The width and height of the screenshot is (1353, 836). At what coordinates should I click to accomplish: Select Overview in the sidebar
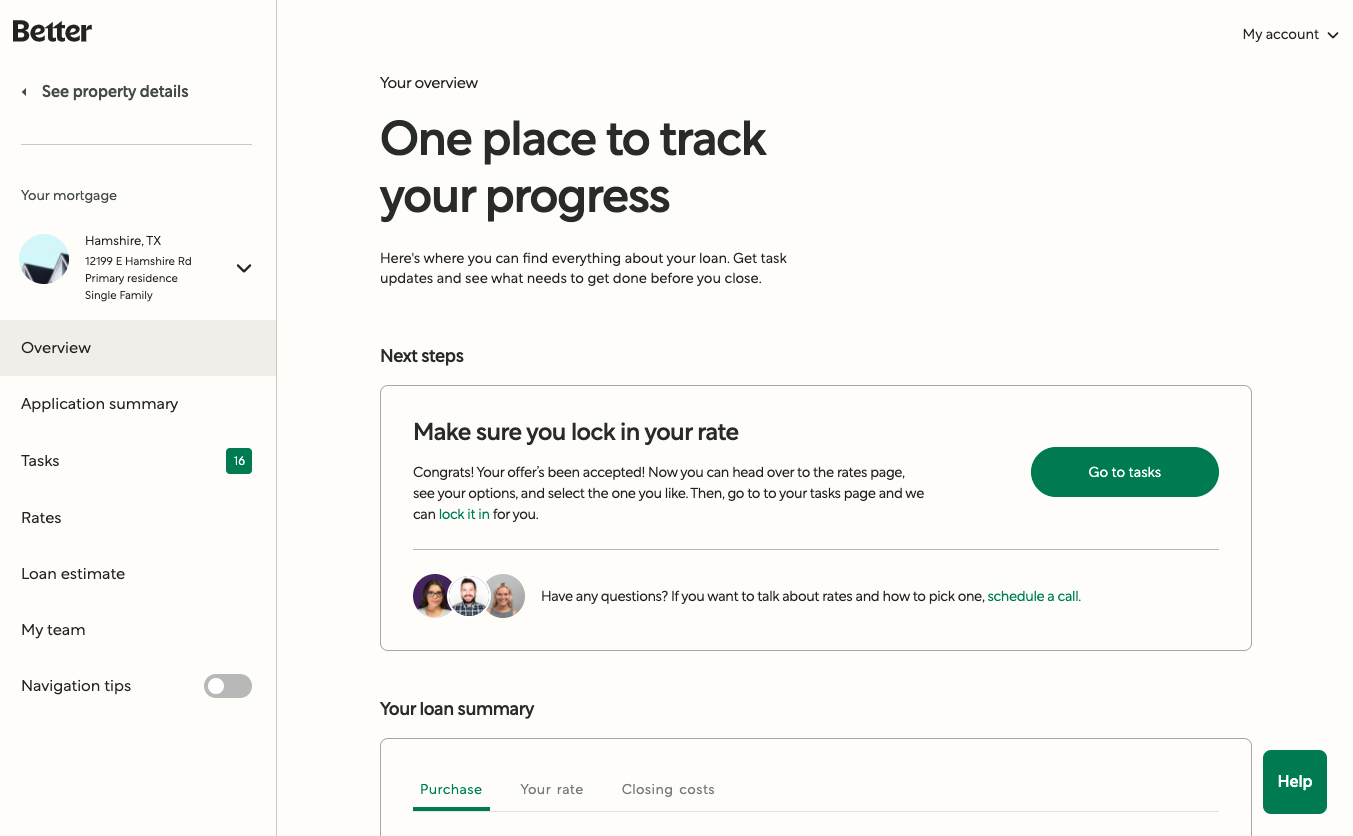(x=138, y=348)
